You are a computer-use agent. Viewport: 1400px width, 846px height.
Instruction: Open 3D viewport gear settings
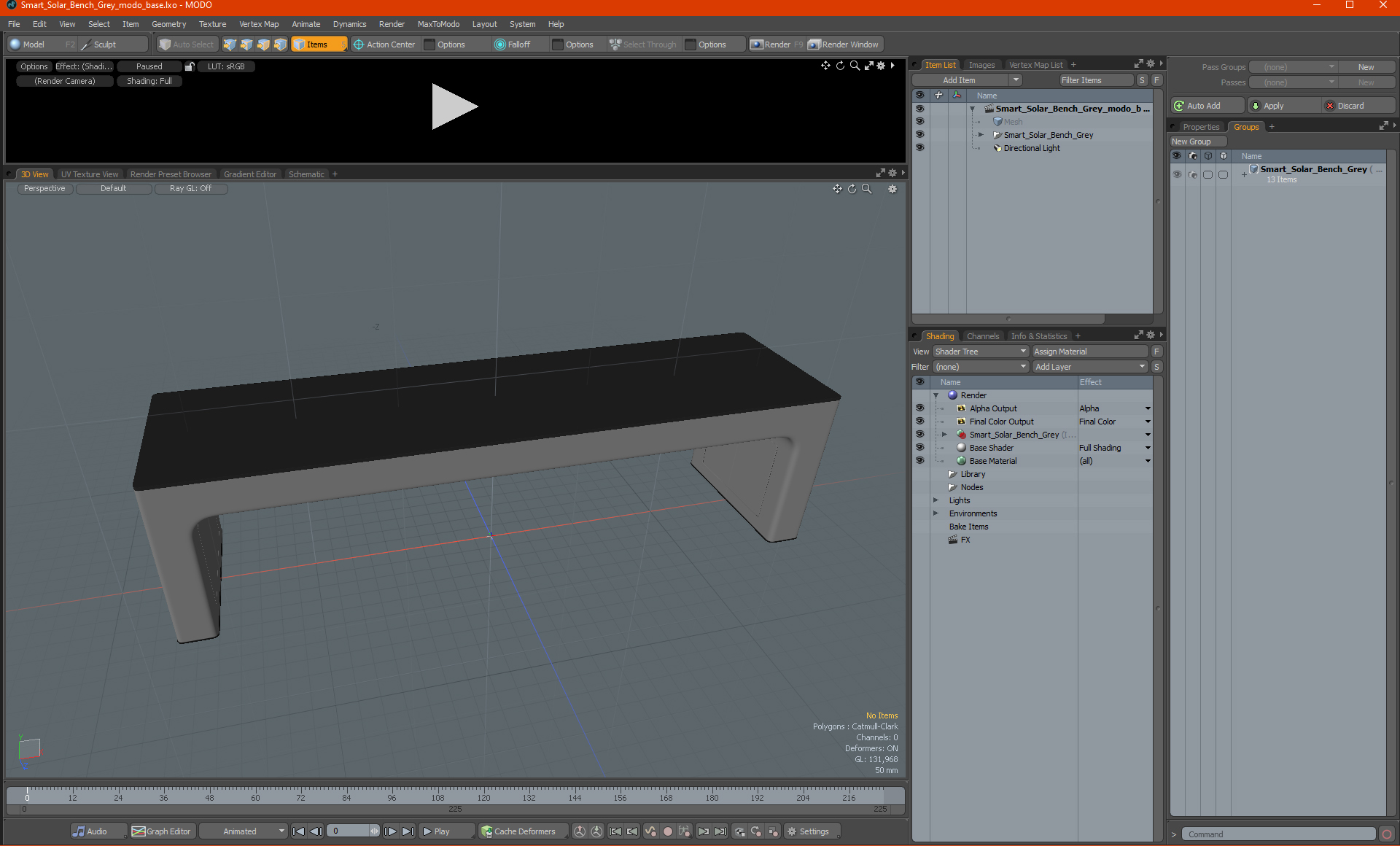point(892,189)
